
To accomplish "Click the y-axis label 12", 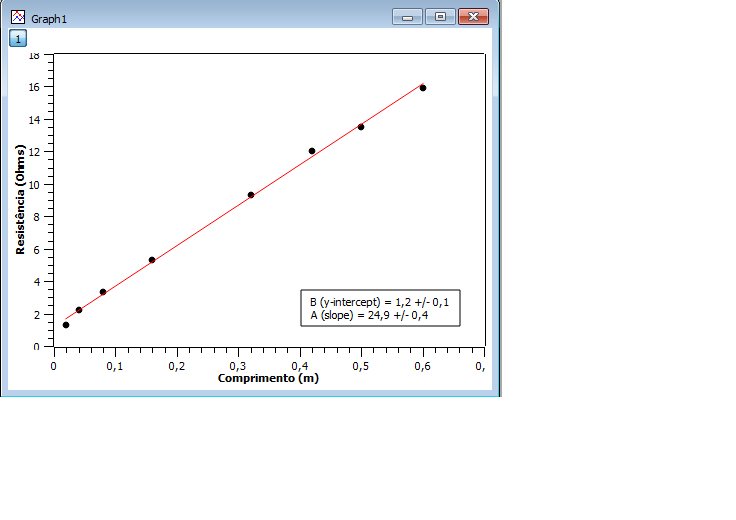I will (x=34, y=152).
